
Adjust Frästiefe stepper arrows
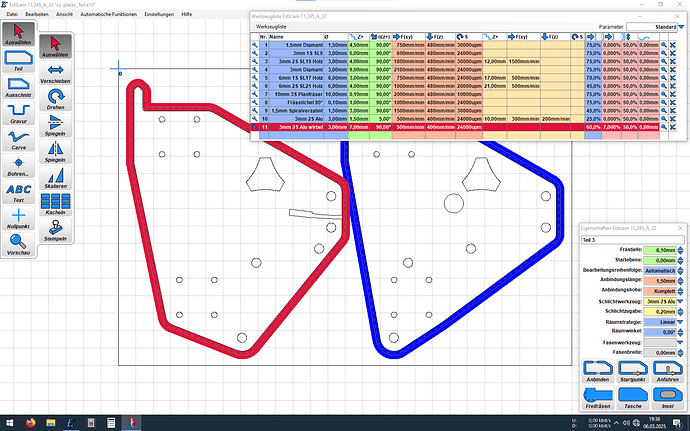(x=680, y=250)
